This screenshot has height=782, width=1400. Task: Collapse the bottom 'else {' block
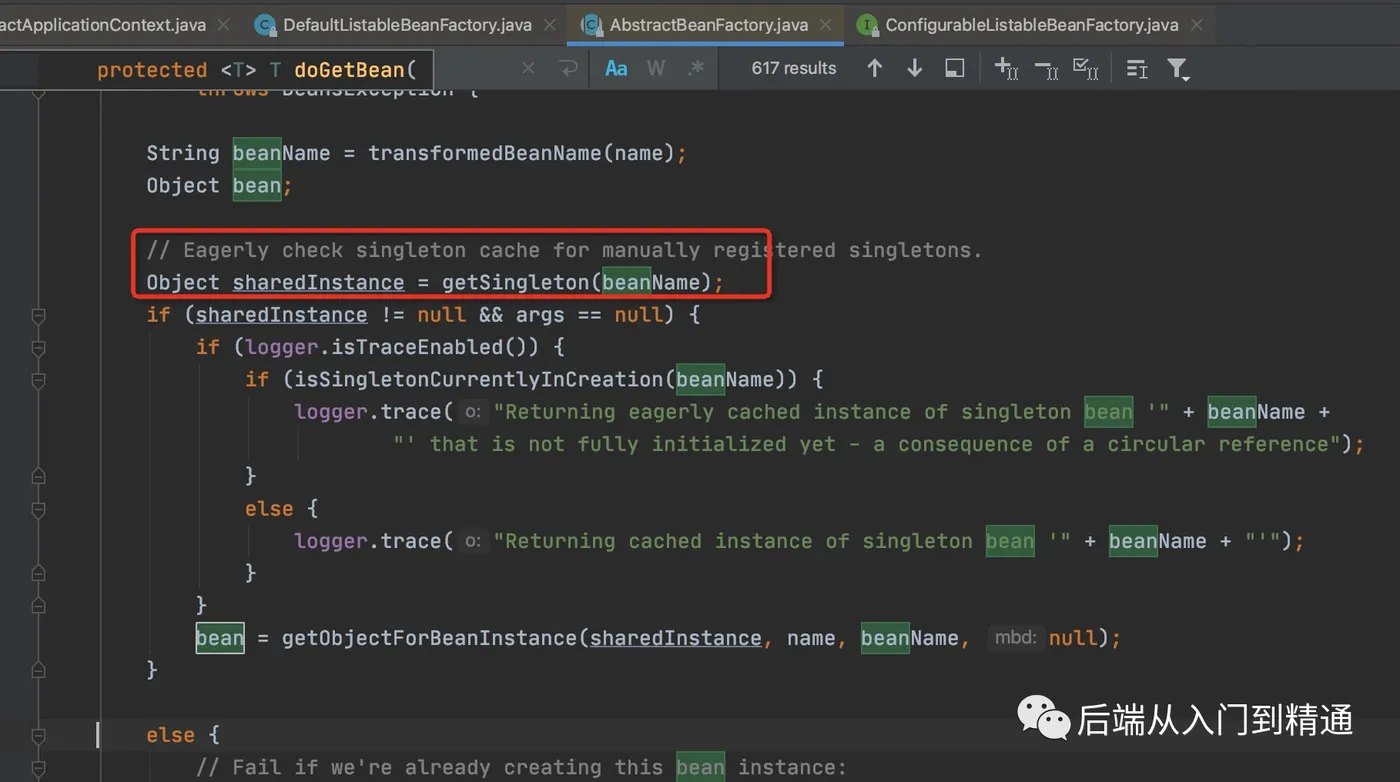click(x=38, y=736)
